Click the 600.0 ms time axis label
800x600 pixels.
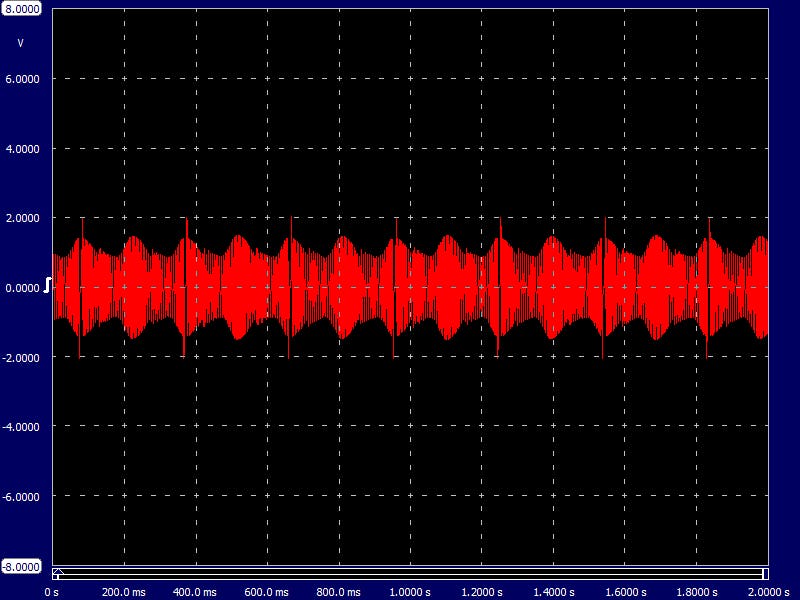tap(267, 591)
